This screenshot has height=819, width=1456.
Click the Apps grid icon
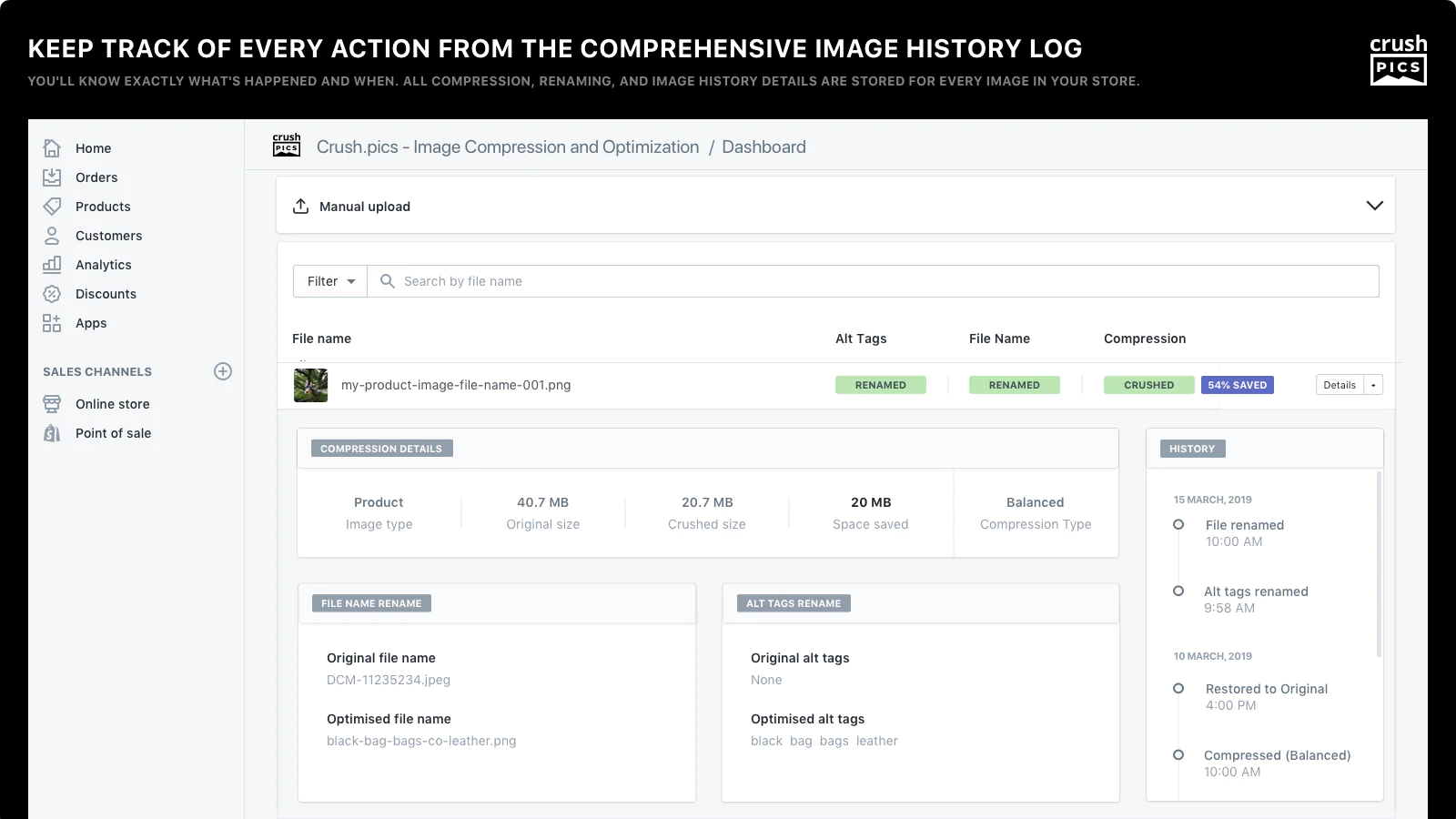[x=52, y=323]
